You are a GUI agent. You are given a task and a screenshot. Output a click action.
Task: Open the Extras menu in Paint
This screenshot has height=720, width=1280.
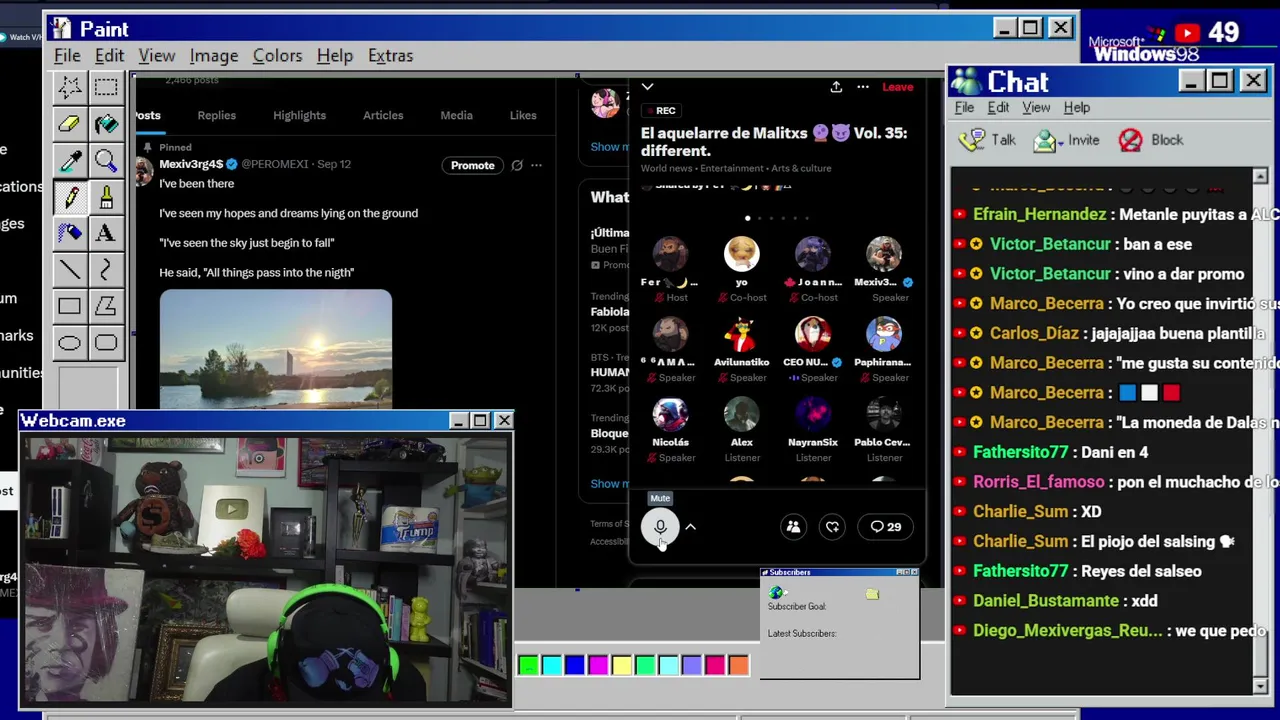[x=390, y=56]
